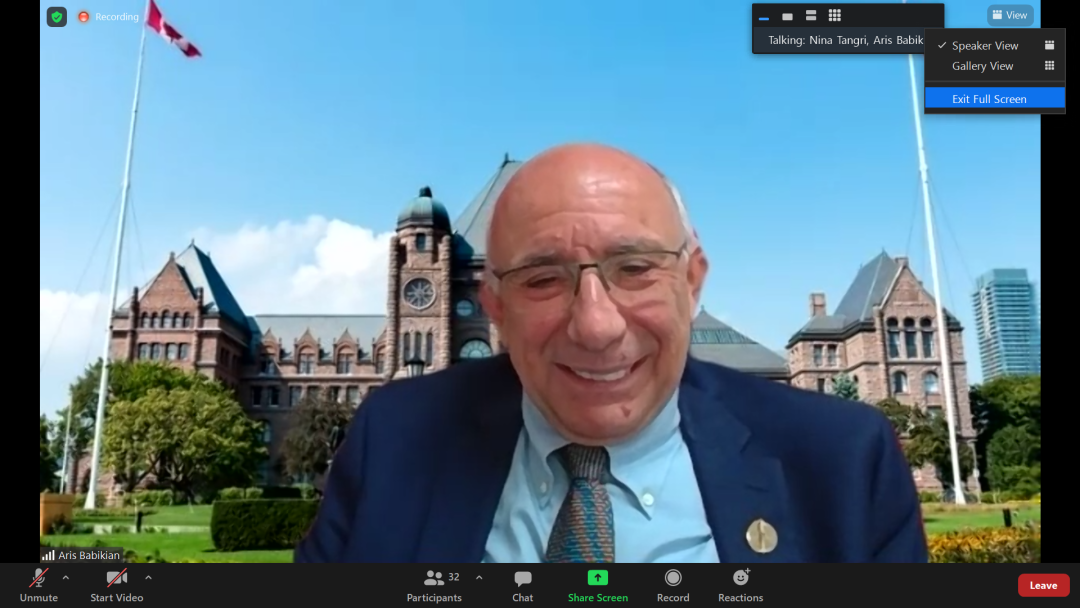Leave the meeting
1080x608 pixels.
(x=1043, y=585)
